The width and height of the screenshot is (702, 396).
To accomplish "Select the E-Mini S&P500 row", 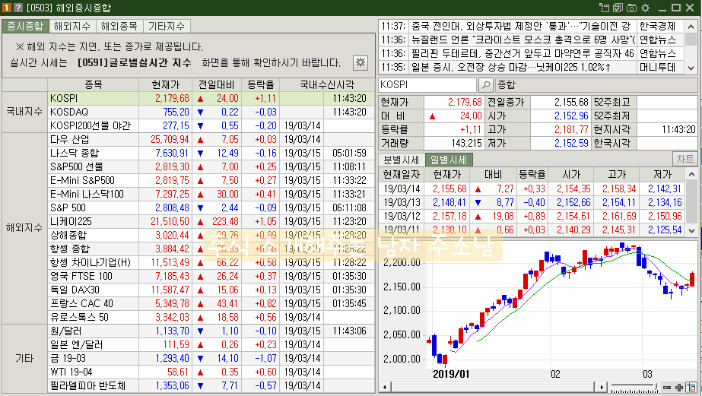I will pos(211,180).
